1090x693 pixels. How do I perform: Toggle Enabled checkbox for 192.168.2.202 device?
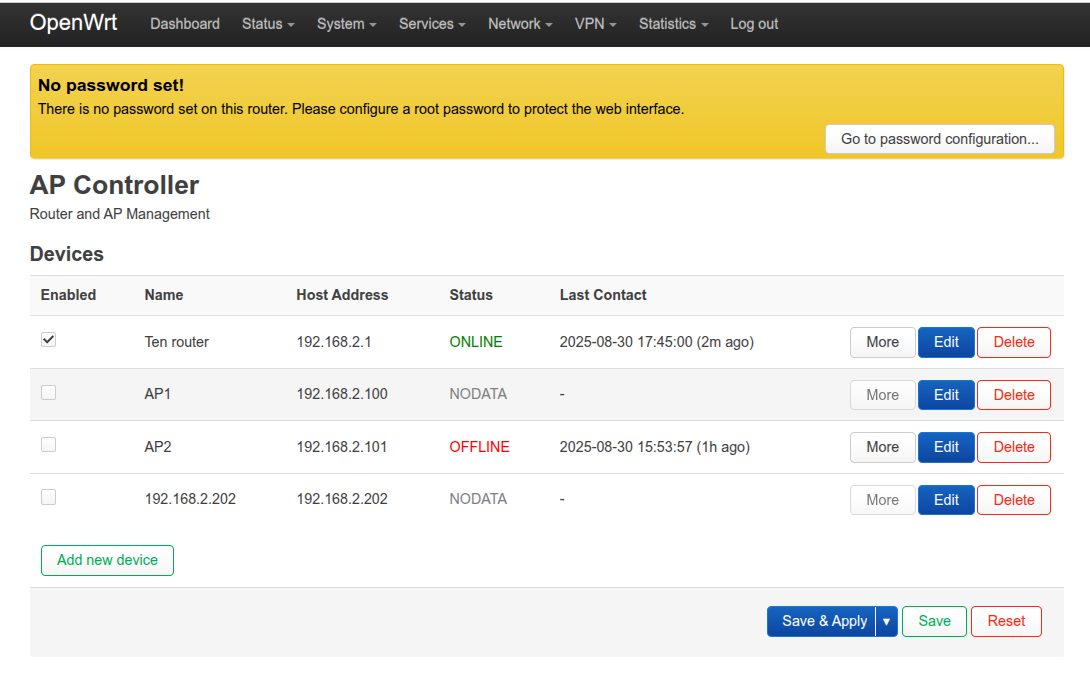[x=48, y=497]
